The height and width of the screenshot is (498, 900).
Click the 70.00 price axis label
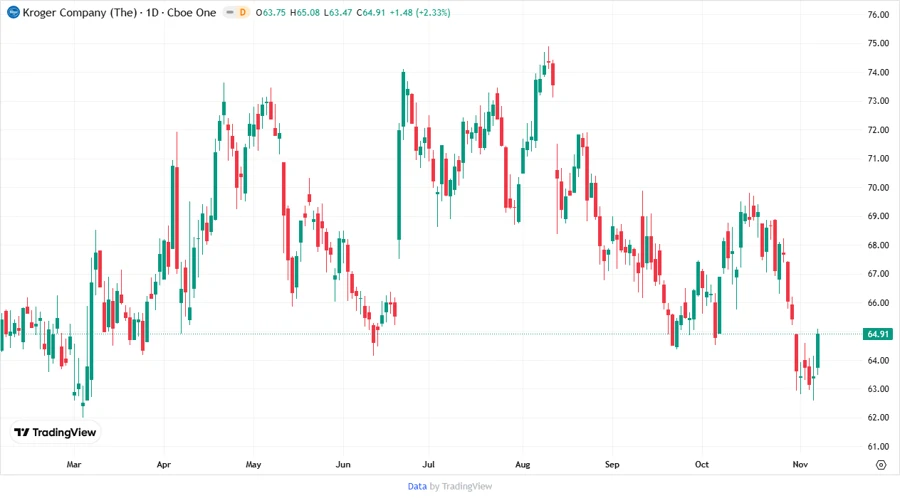tap(878, 188)
